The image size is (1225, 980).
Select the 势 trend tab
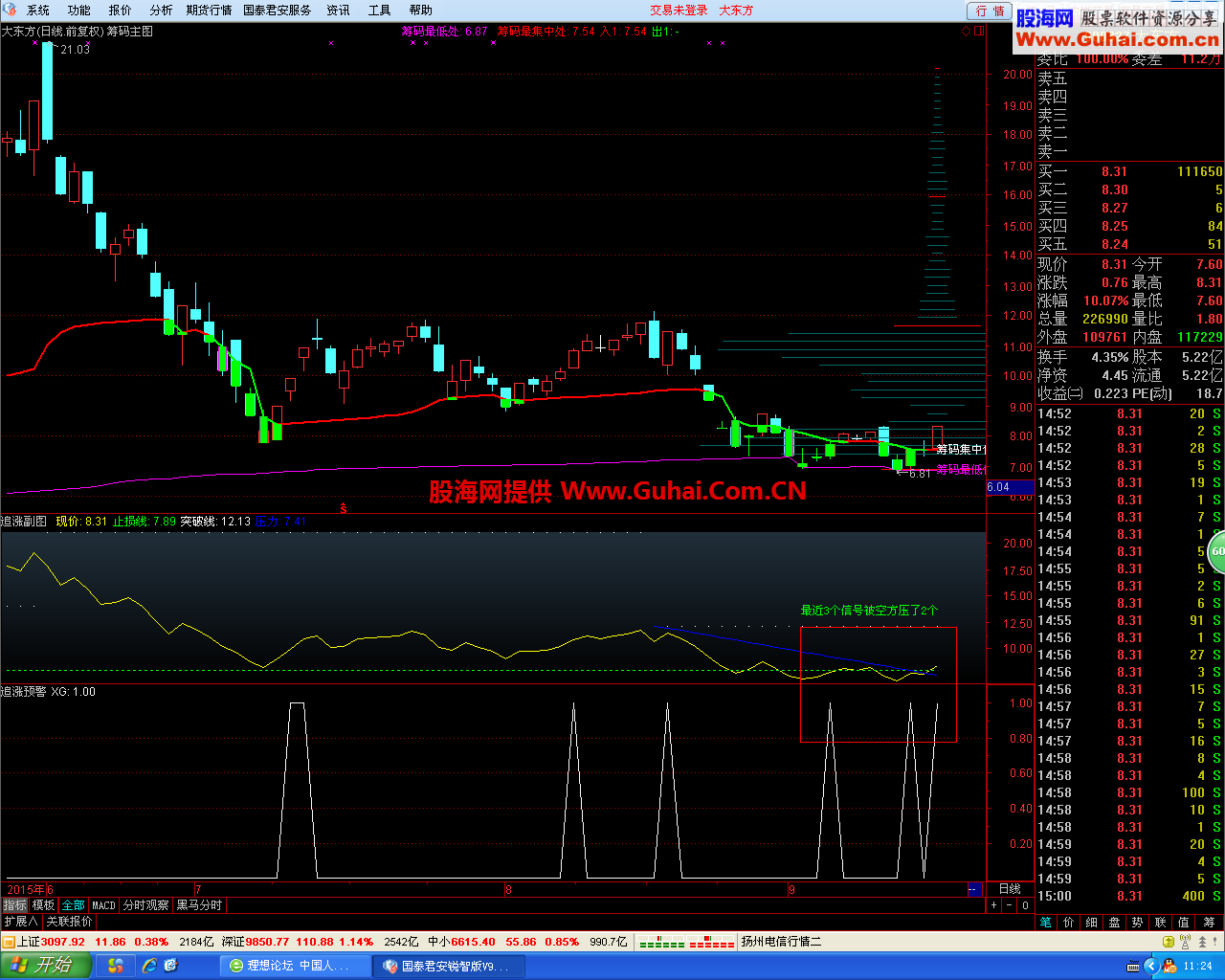click(x=1137, y=923)
